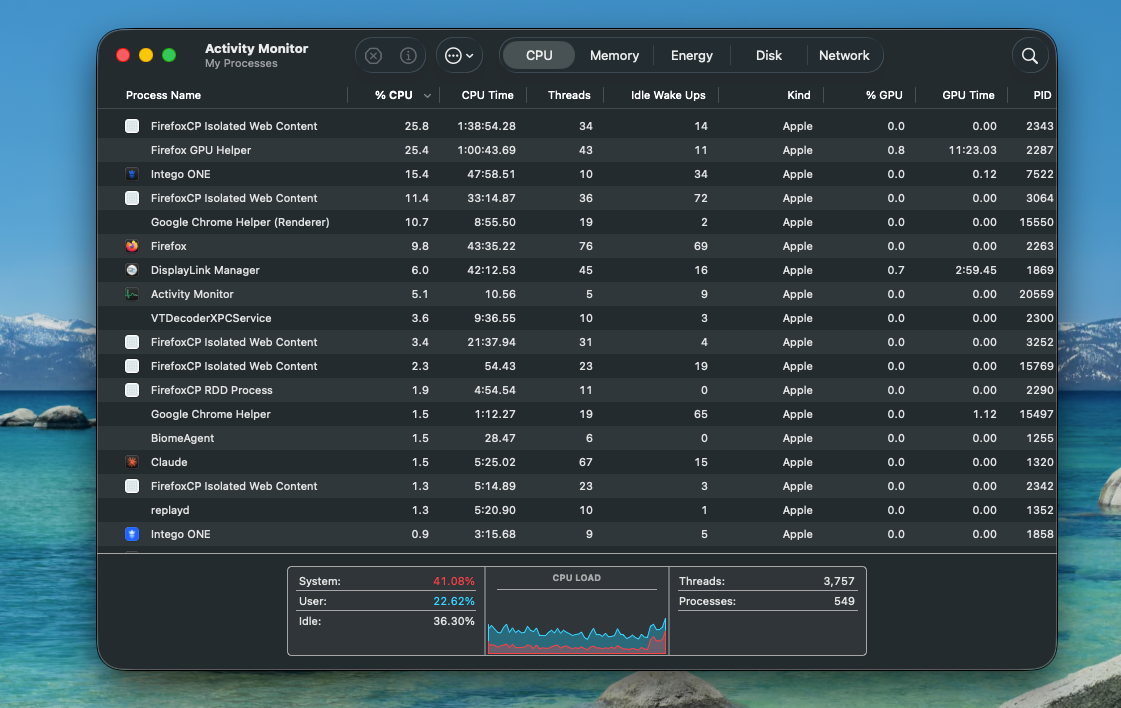Click CPU time 1:00:43.69

pos(486,150)
